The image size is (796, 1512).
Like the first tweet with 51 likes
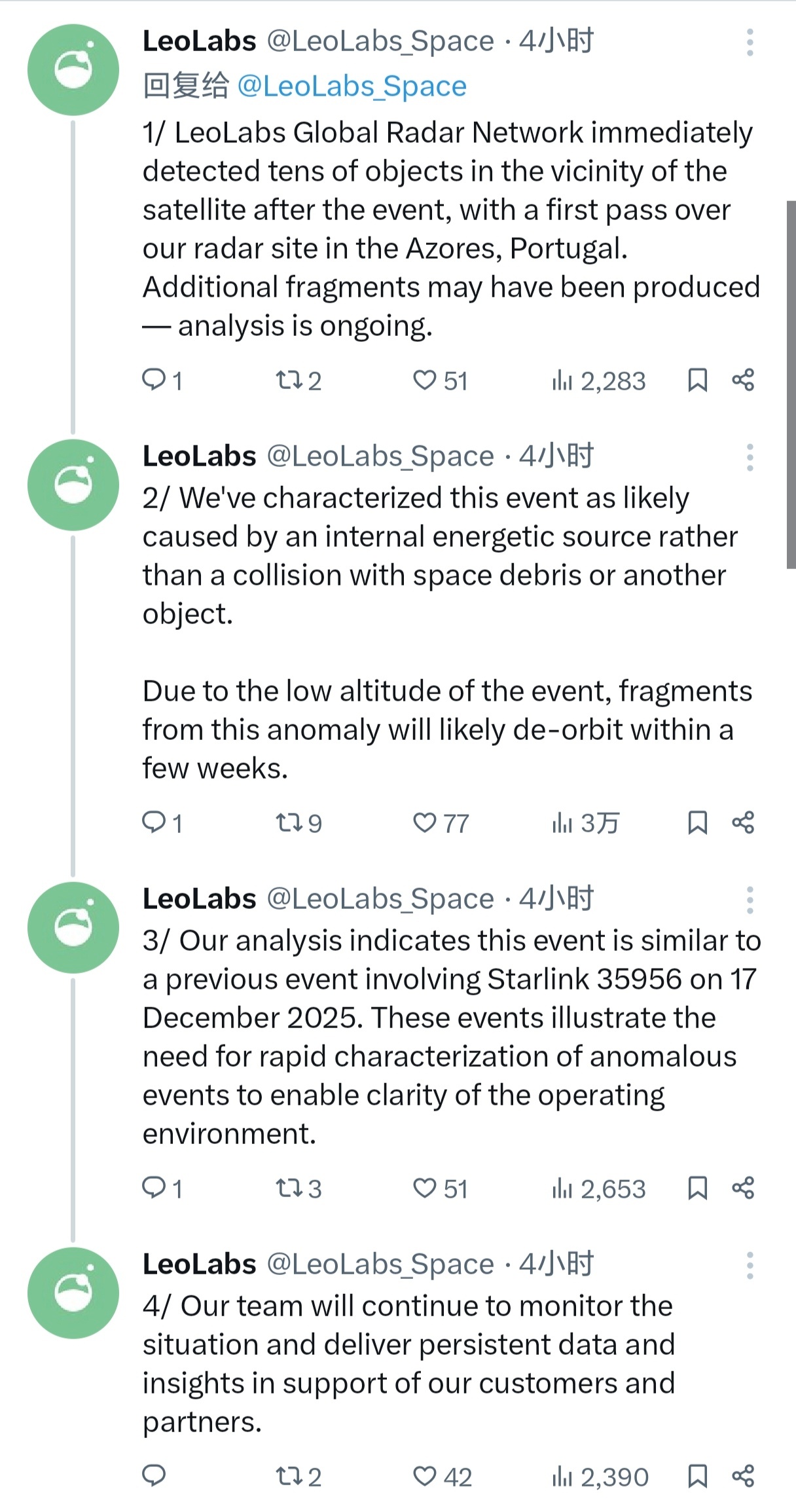424,380
